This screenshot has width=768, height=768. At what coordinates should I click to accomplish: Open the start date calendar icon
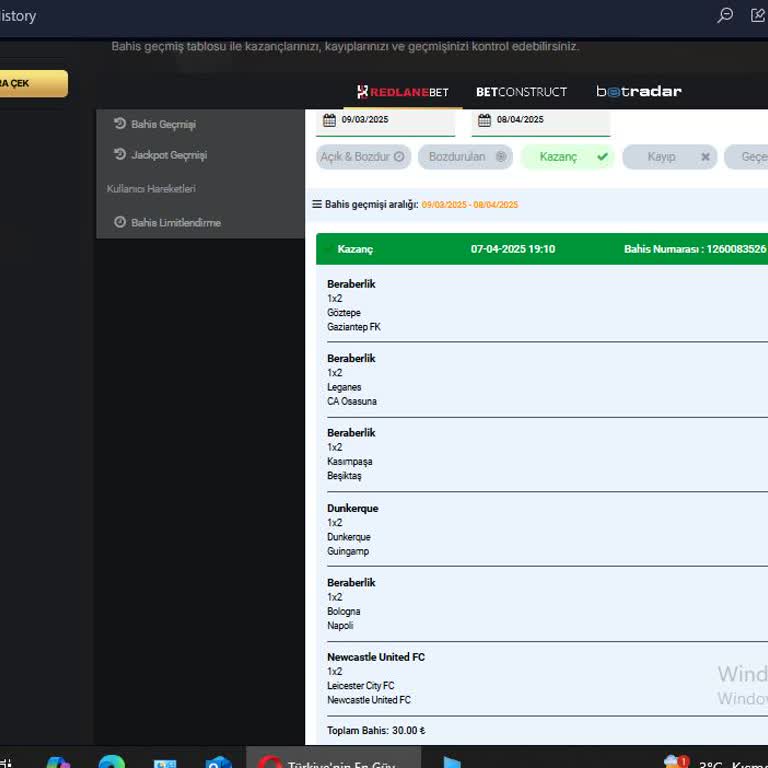[x=329, y=120]
